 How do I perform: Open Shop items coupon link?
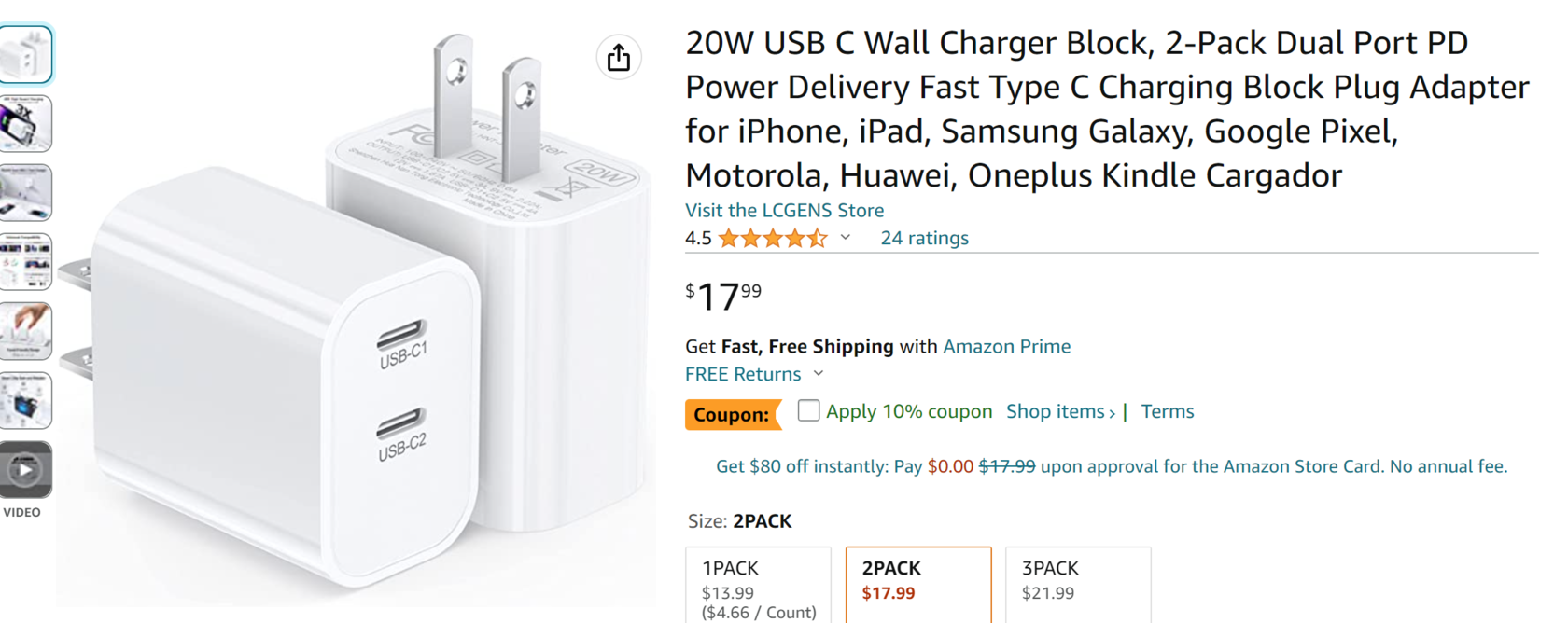point(1060,411)
